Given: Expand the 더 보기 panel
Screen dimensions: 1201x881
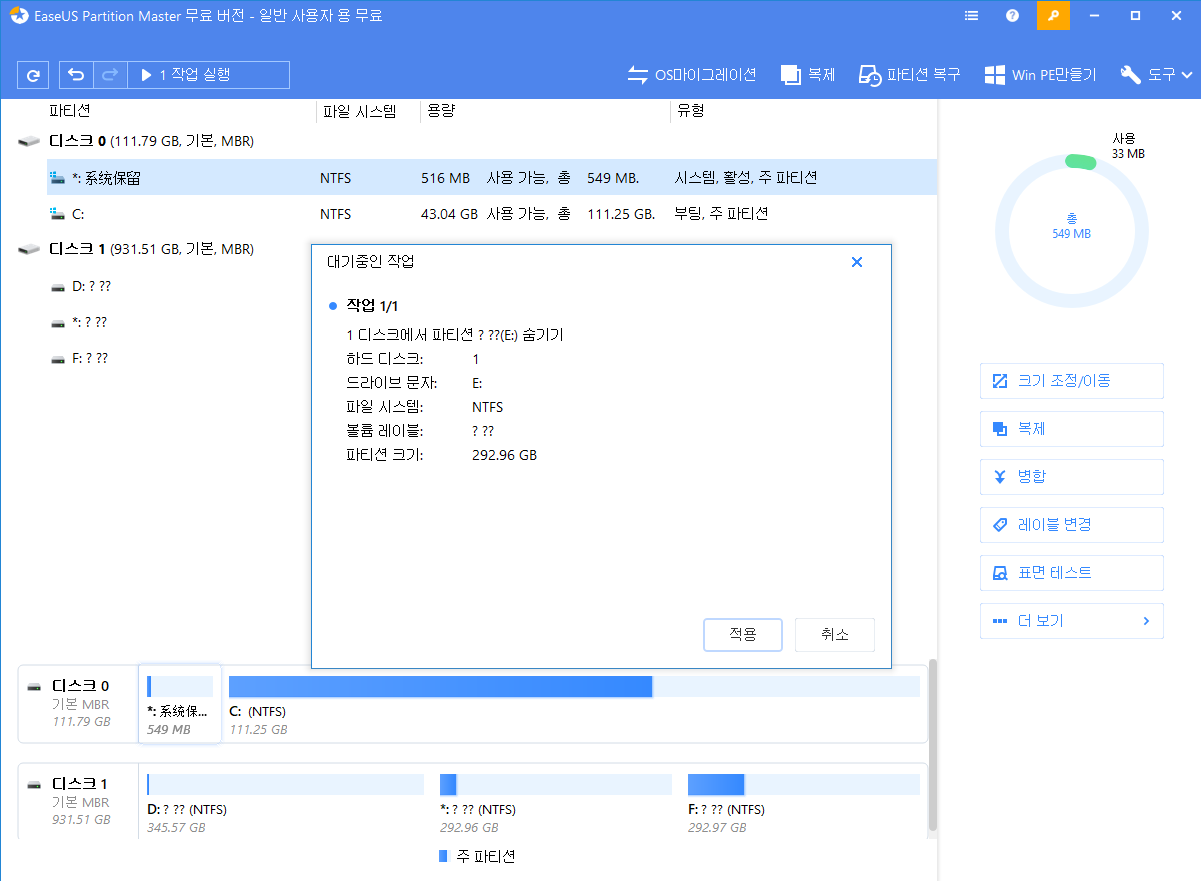Looking at the screenshot, I should (x=1071, y=621).
